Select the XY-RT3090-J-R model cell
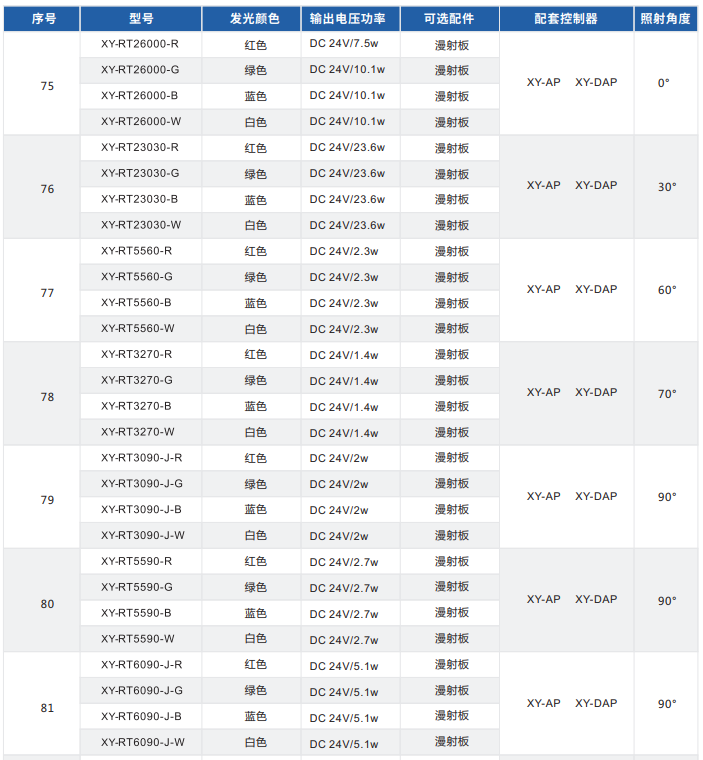Image resolution: width=703 pixels, height=760 pixels. point(142,458)
